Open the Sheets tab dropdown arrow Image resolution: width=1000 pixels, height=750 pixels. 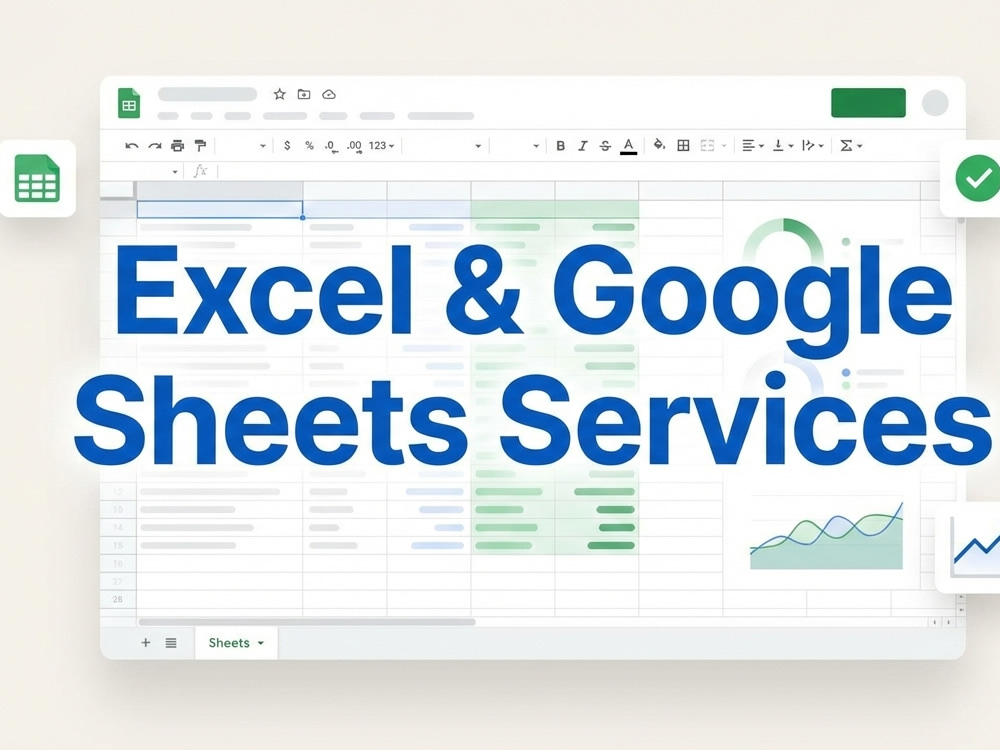pos(261,643)
